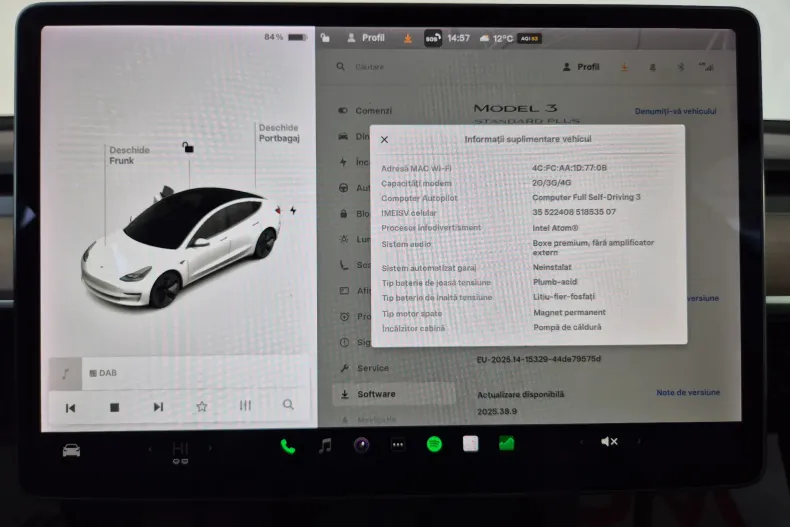
Task: Tap Actualizare disponibilă text
Action: point(520,394)
